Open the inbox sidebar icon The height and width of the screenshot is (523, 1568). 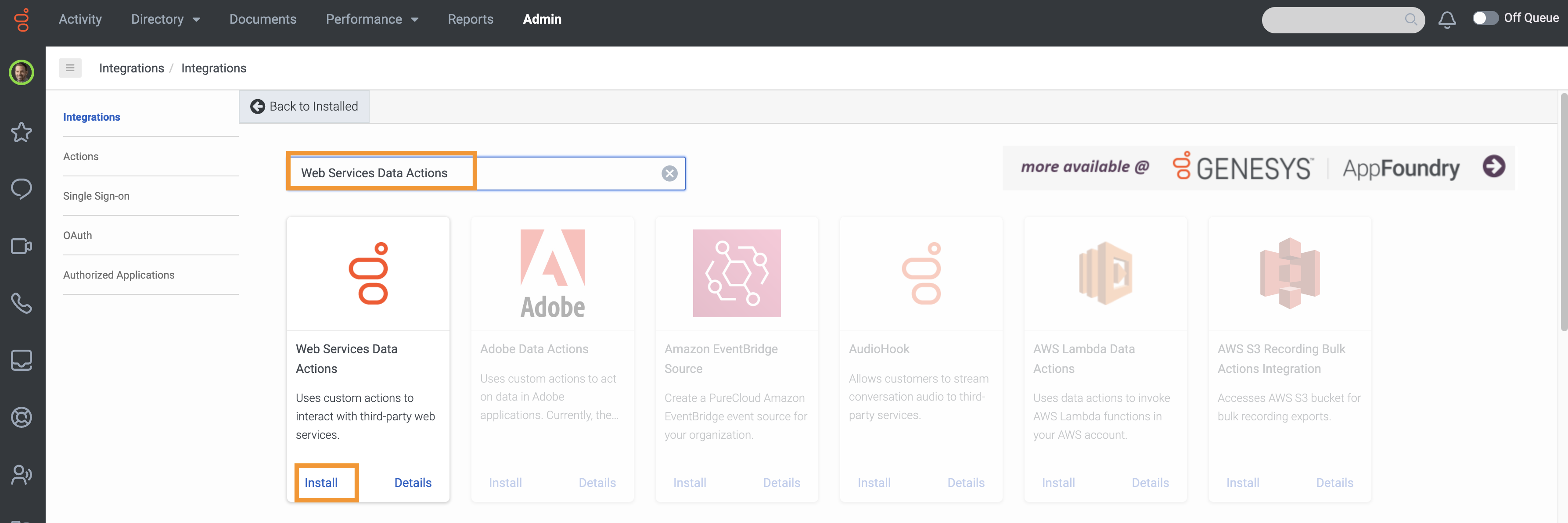[22, 360]
